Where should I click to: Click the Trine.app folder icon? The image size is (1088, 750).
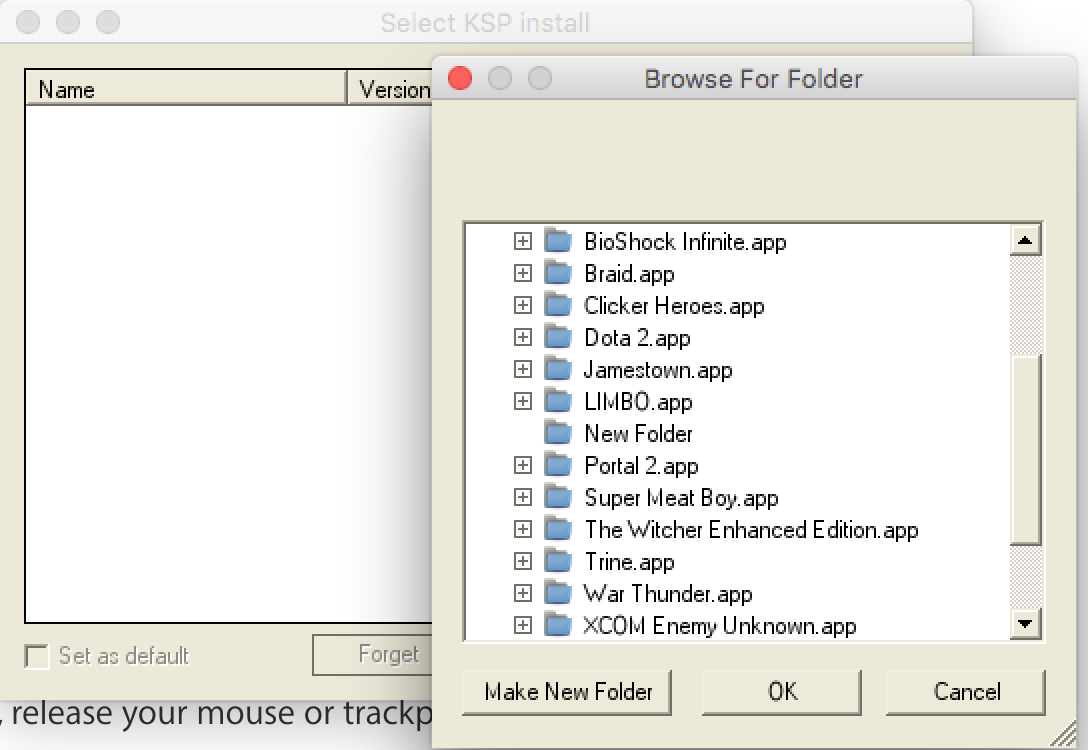point(558,561)
